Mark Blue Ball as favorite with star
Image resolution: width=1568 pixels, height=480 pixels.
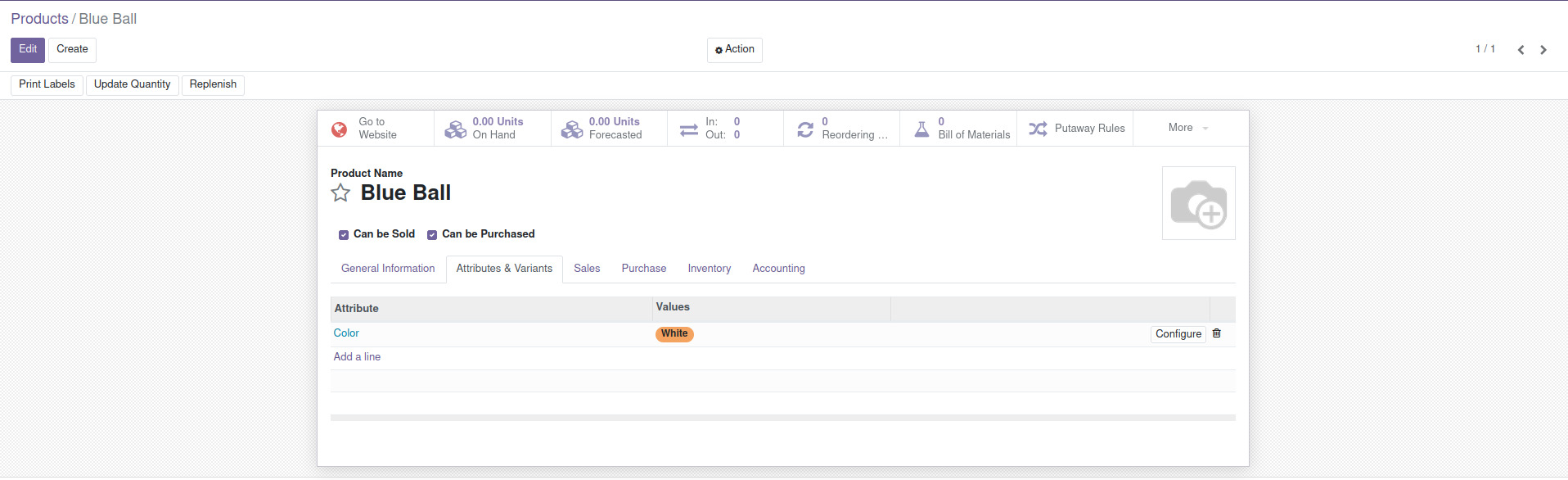[340, 193]
